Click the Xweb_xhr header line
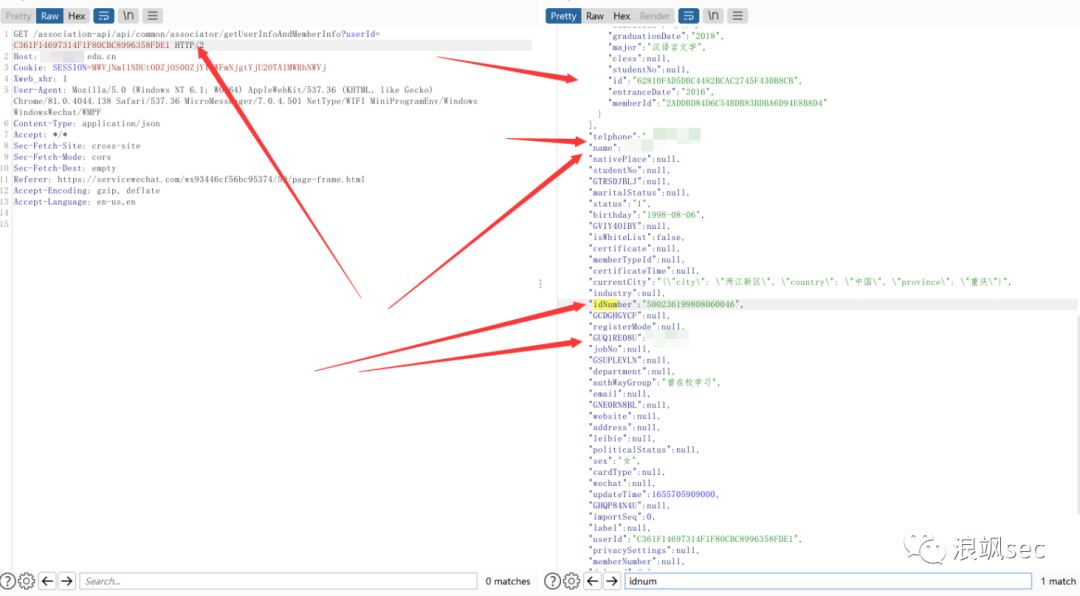This screenshot has width=1080, height=596. 40,79
